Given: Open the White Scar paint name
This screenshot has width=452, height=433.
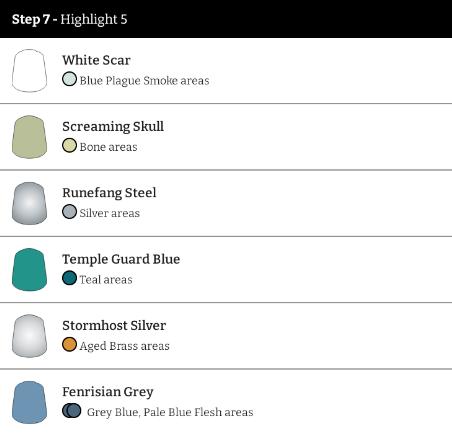Looking at the screenshot, I should tap(96, 60).
